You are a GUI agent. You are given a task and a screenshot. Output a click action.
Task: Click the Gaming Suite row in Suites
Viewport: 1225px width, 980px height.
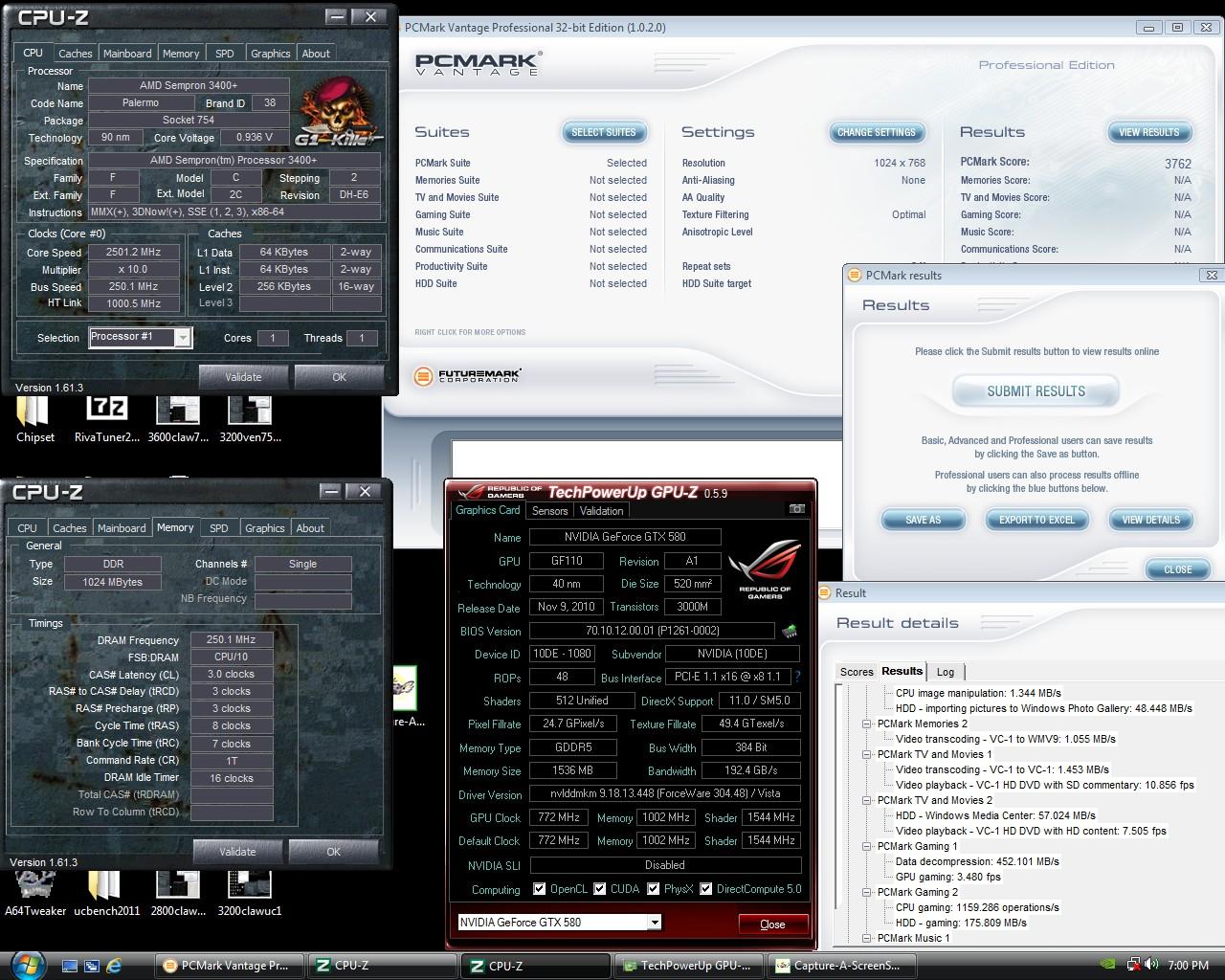click(x=531, y=214)
